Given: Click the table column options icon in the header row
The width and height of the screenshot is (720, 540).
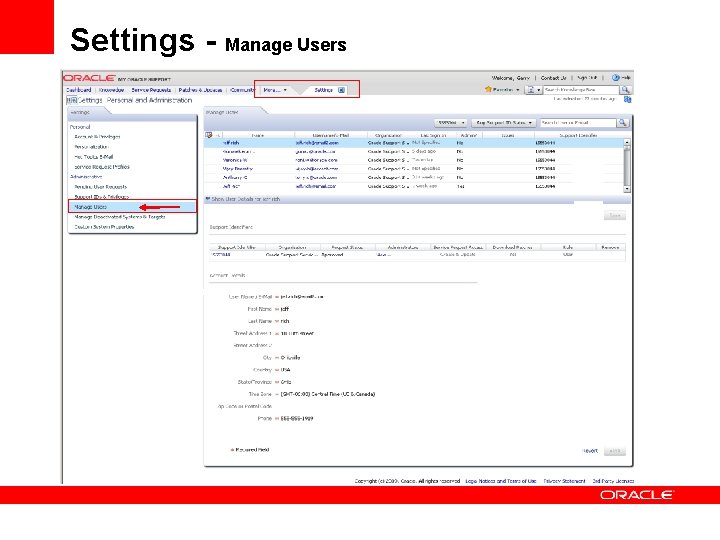Looking at the screenshot, I should tap(209, 135).
